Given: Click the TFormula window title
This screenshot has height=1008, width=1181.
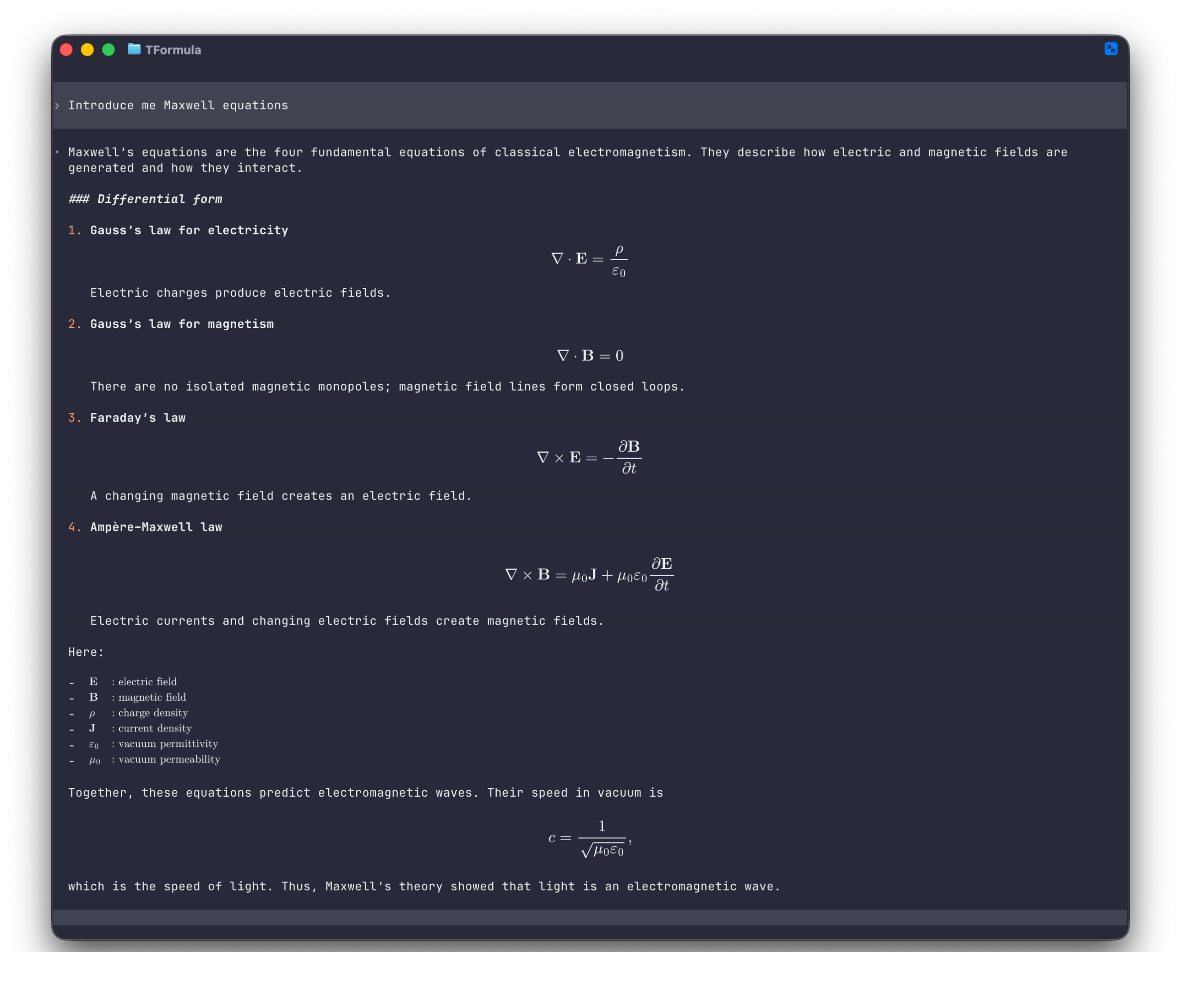Looking at the screenshot, I should [x=173, y=50].
